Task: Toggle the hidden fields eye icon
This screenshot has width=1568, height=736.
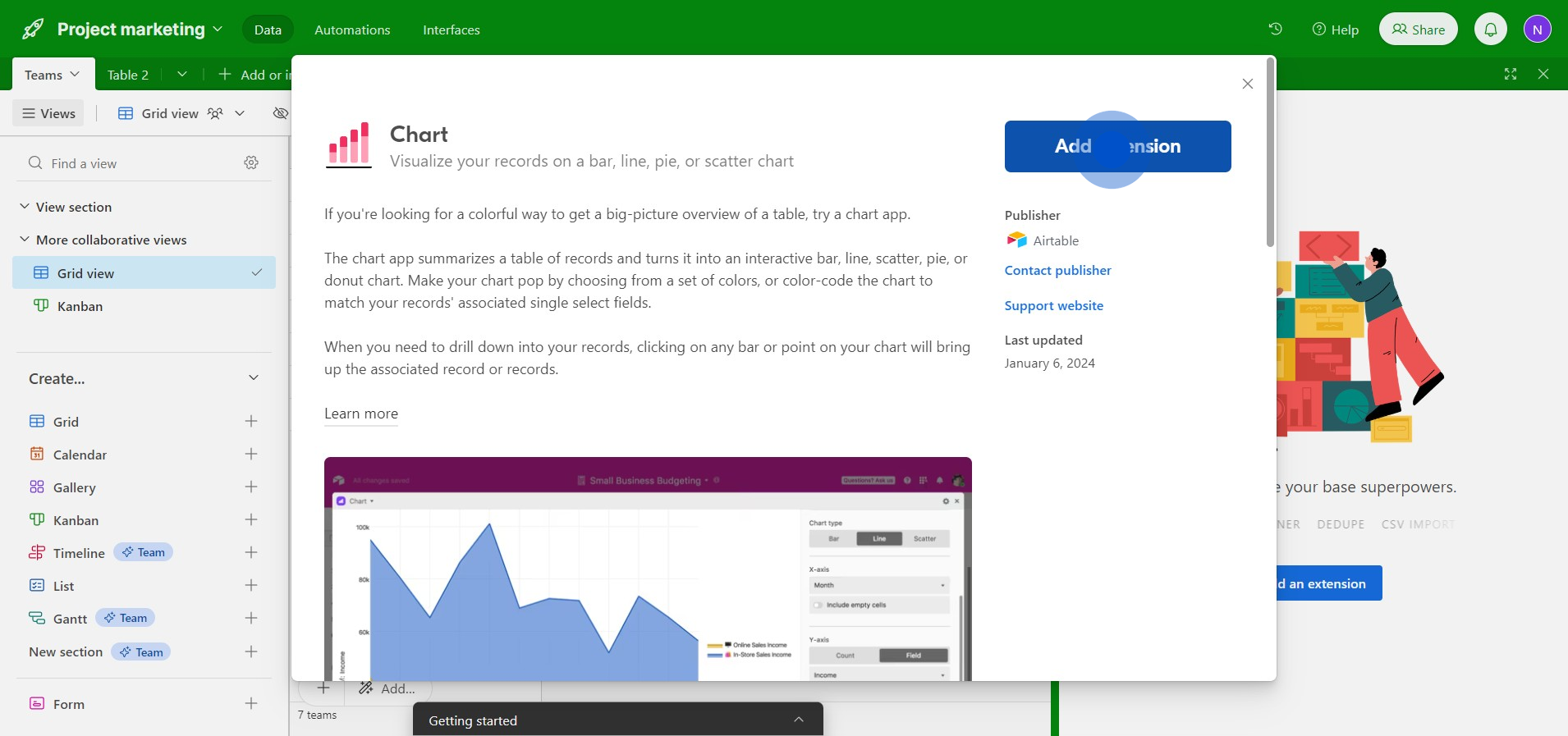Action: 280,113
